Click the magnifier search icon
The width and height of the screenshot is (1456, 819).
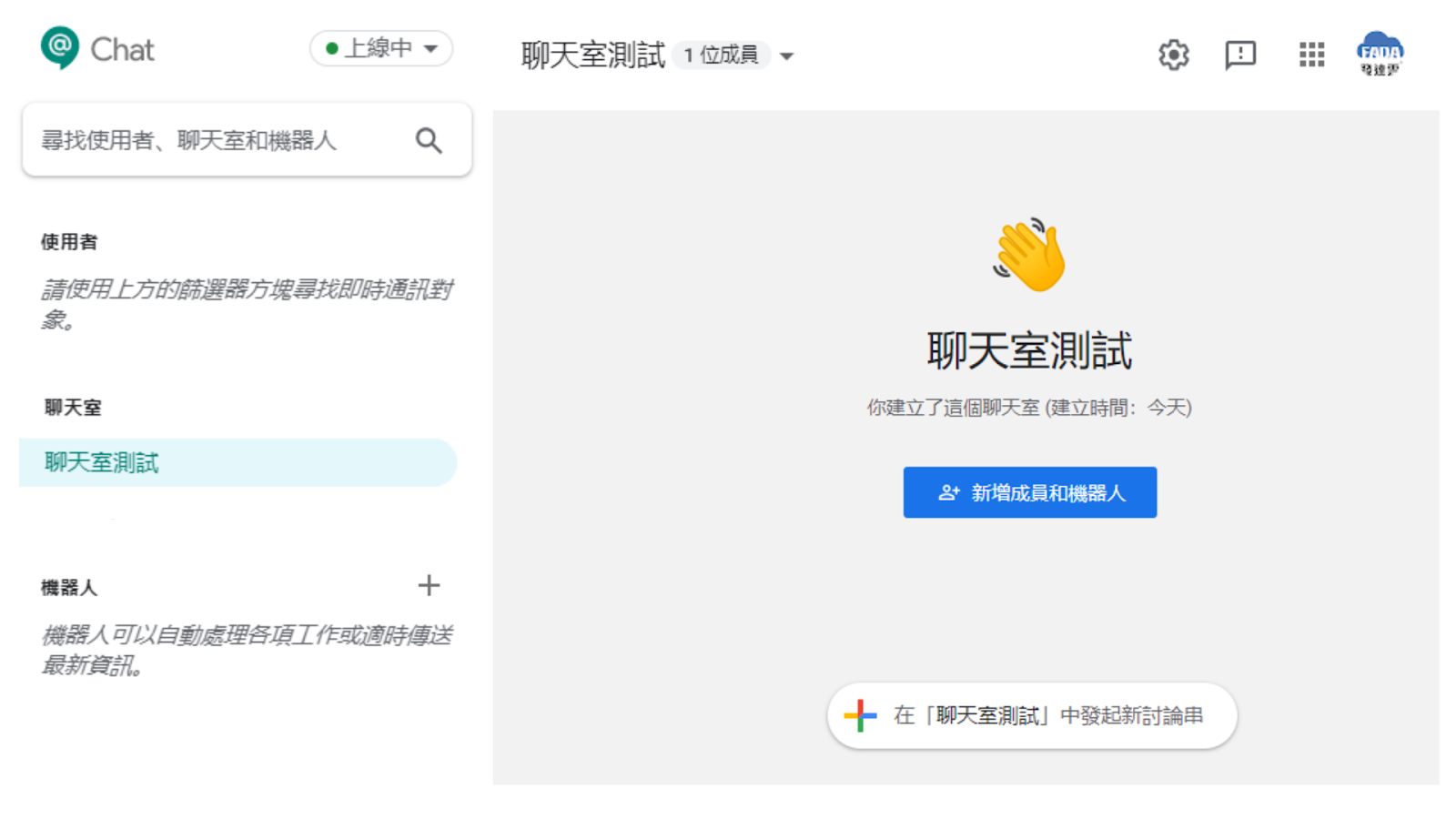coord(429,140)
